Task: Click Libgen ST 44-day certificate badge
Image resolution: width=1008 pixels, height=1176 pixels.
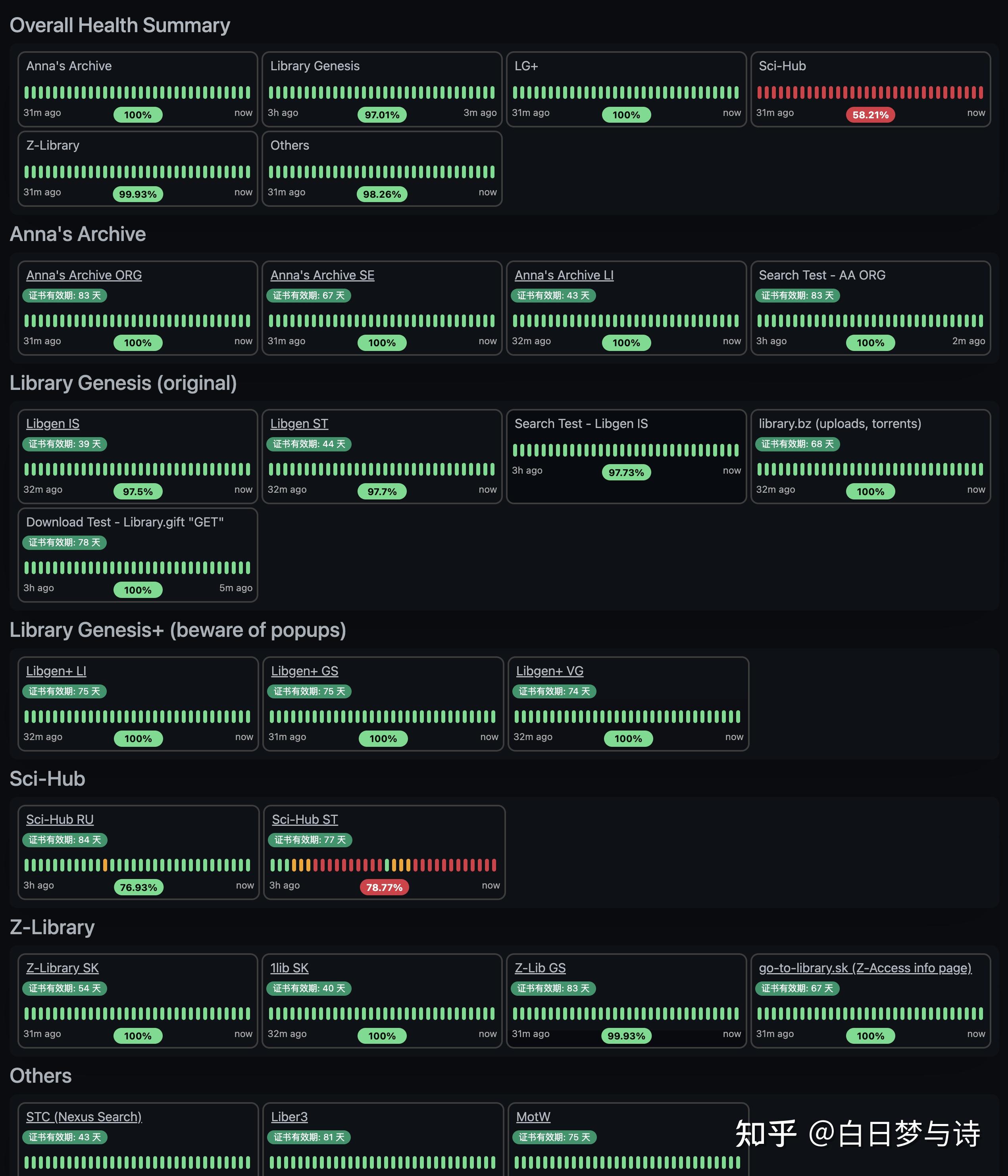Action: 309,444
